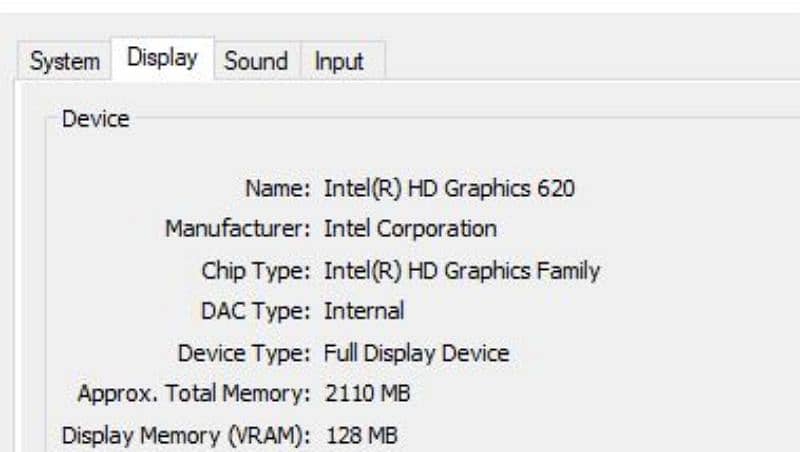Switch to the System tab
Viewport: 800px width, 452px height.
(x=65, y=61)
